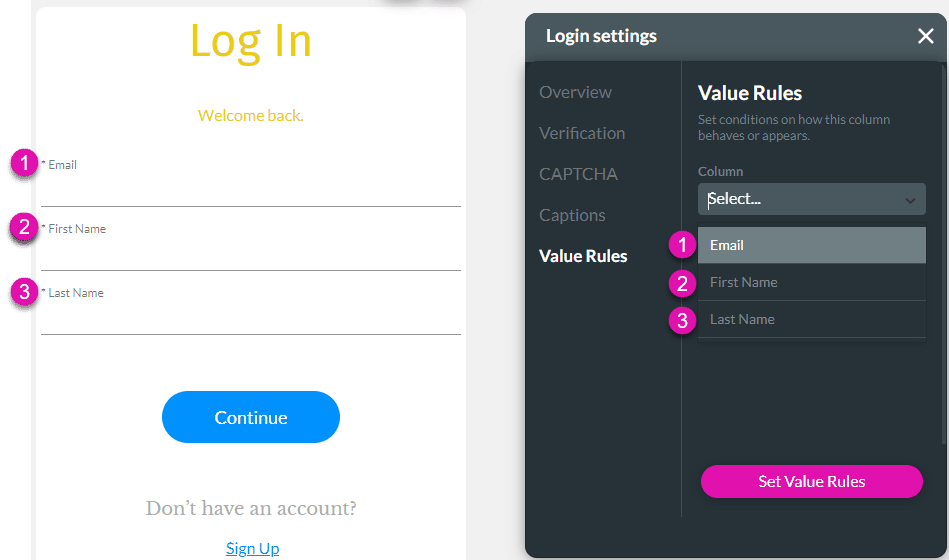Click pink badge 1 beside the form's Email field
949x560 pixels.
pyautogui.click(x=24, y=163)
